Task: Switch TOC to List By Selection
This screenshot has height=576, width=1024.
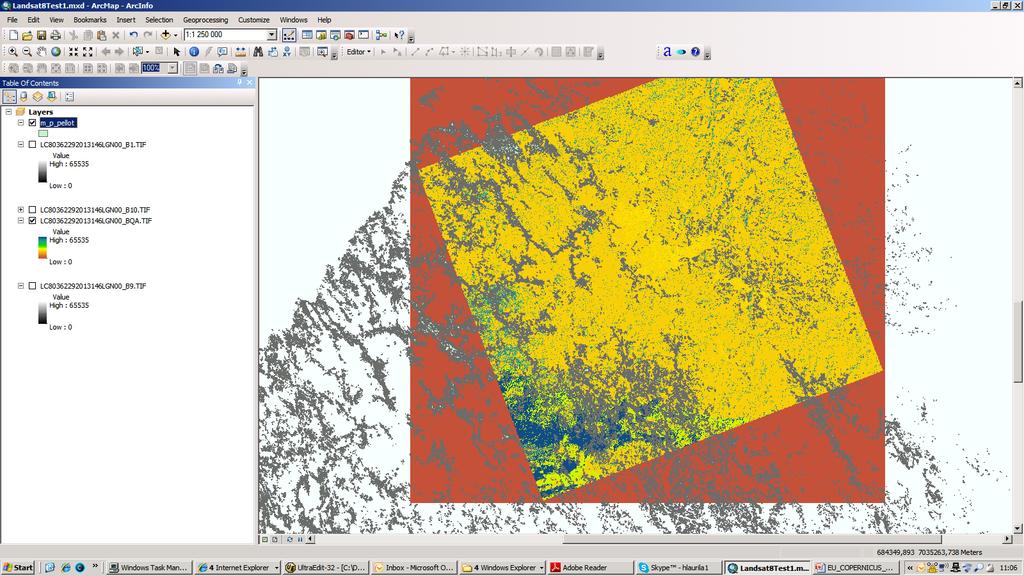Action: point(52,97)
